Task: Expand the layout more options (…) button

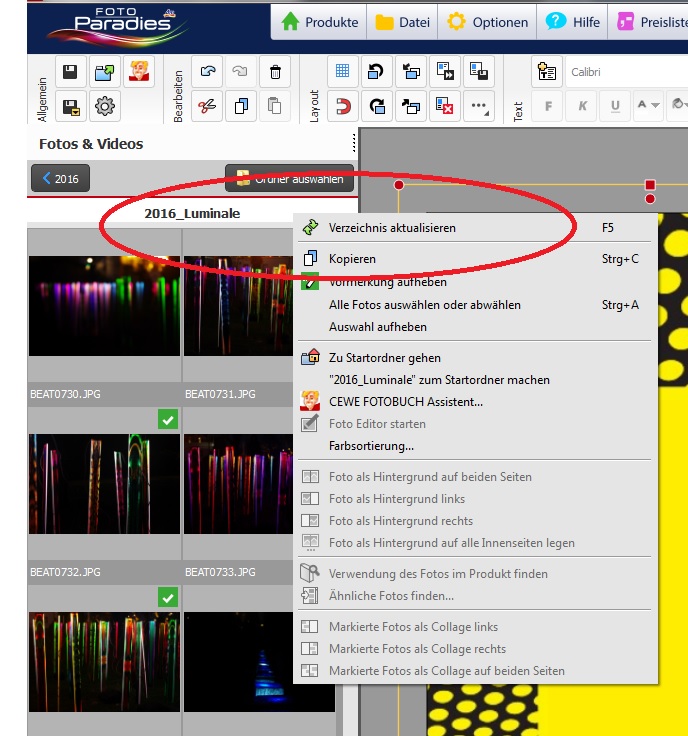Action: (x=479, y=105)
